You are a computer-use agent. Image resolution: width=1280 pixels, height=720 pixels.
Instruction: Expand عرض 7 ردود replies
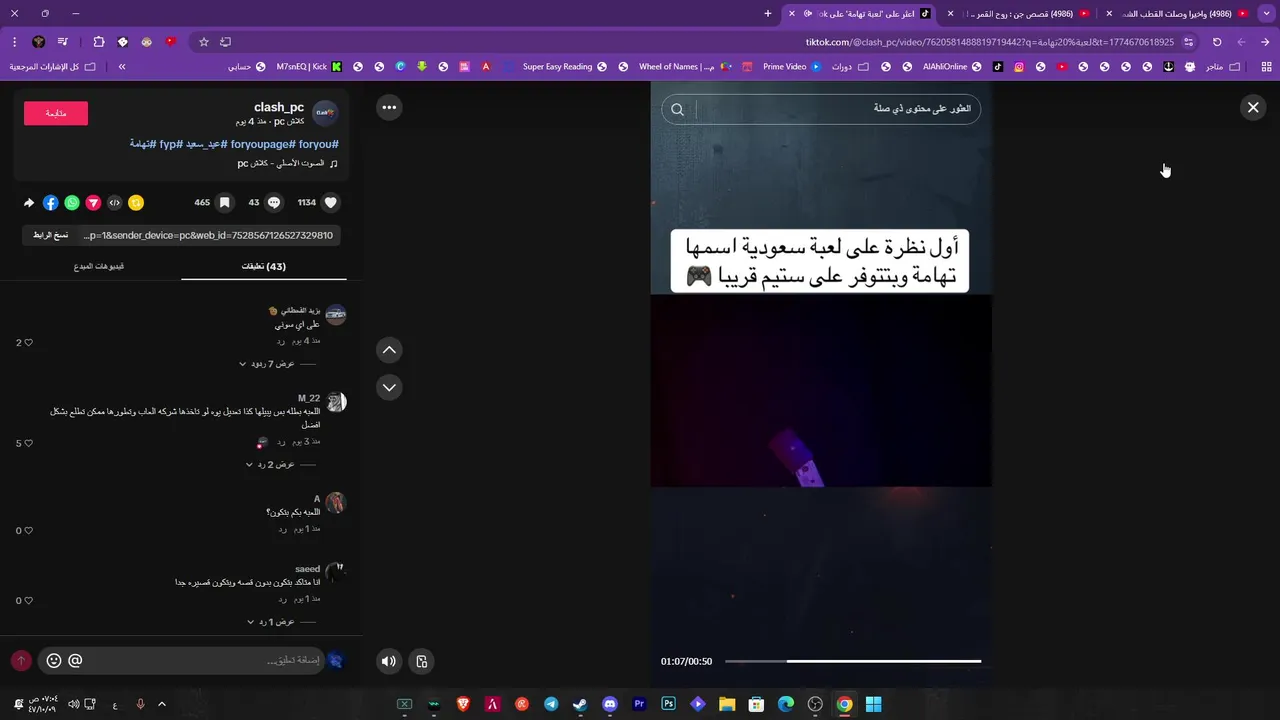click(x=267, y=364)
